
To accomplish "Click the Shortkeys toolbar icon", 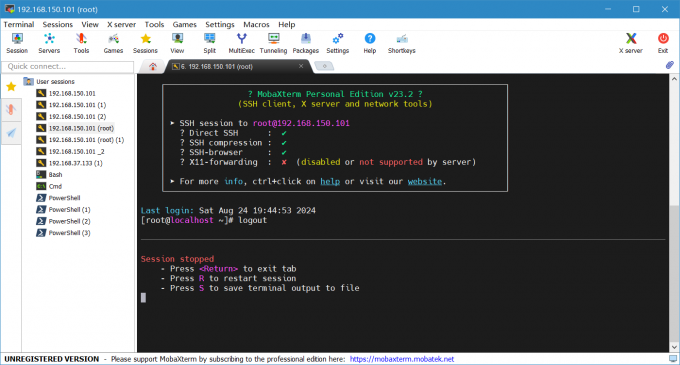I will pyautogui.click(x=402, y=43).
